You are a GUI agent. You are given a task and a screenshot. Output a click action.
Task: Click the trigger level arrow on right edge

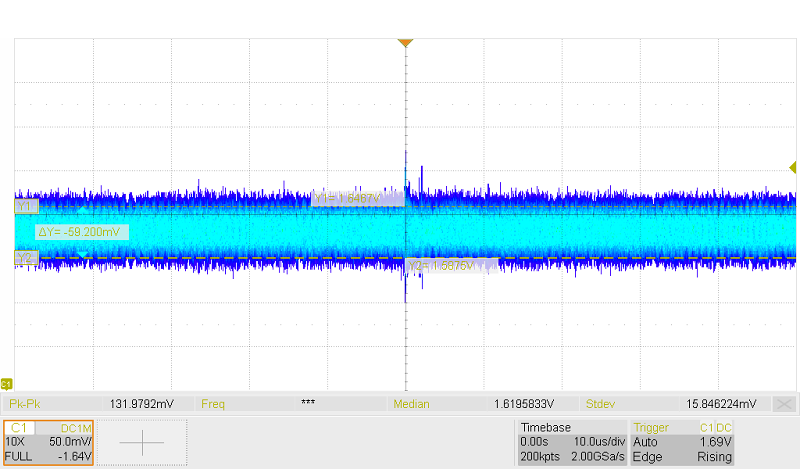pos(793,167)
